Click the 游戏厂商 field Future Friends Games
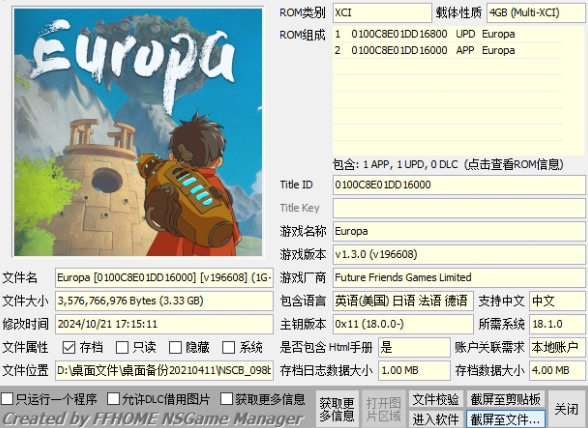Image resolution: width=588 pixels, height=428 pixels. [x=459, y=278]
